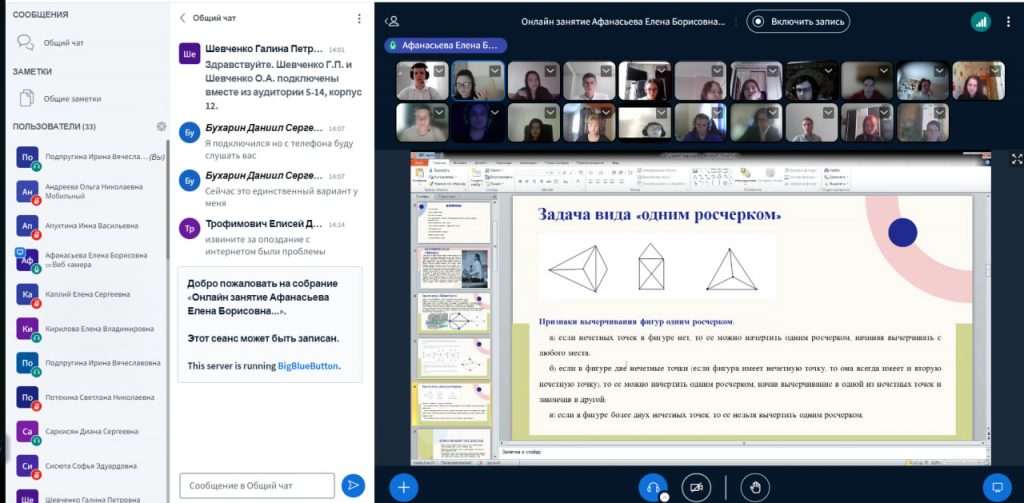Viewport: 1024px width, 503px height.
Task: Select user Подпругина Ирина Вячеславовна
Action: coord(89,363)
